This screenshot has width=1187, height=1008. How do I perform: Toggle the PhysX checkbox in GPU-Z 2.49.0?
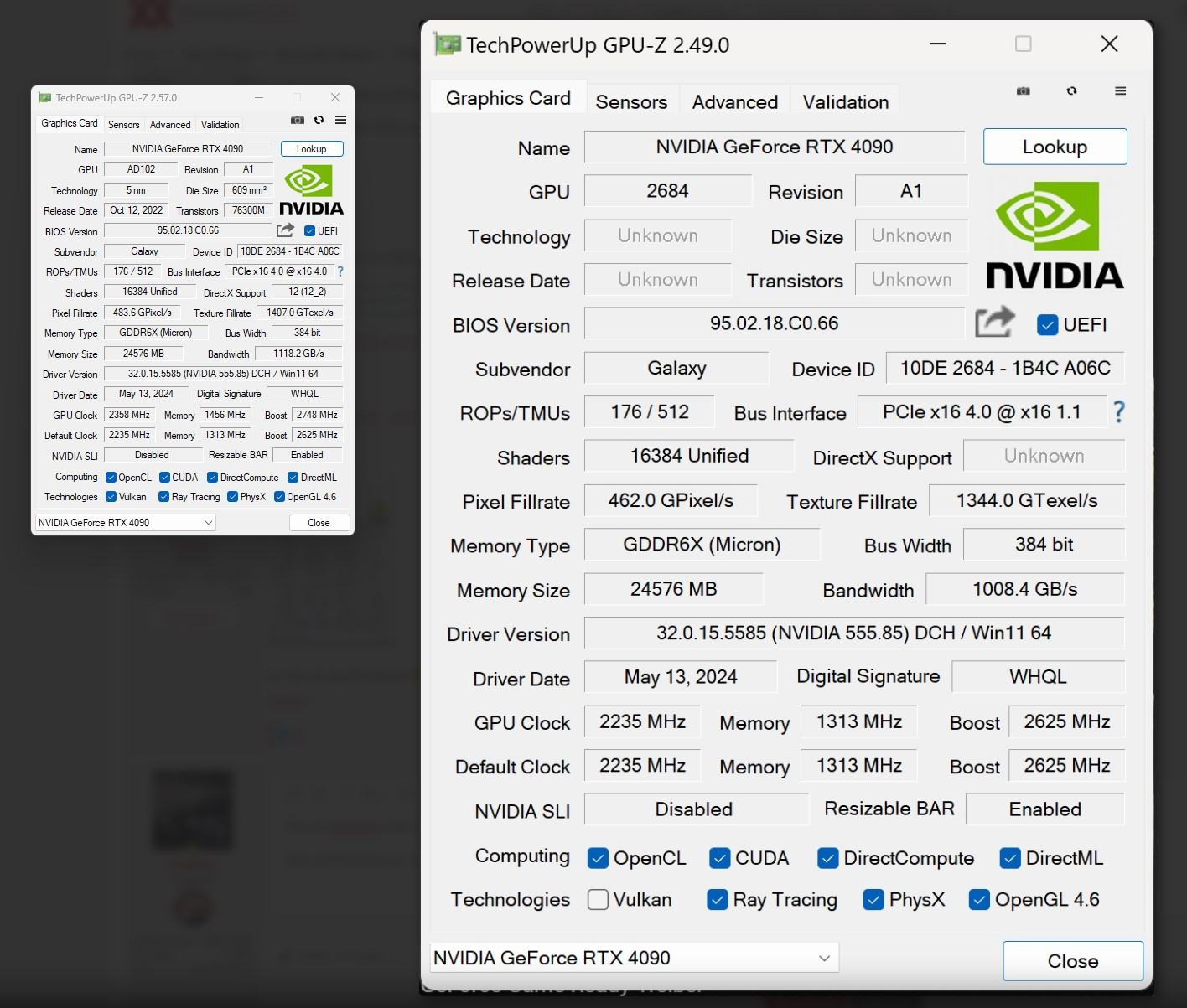pos(873,899)
